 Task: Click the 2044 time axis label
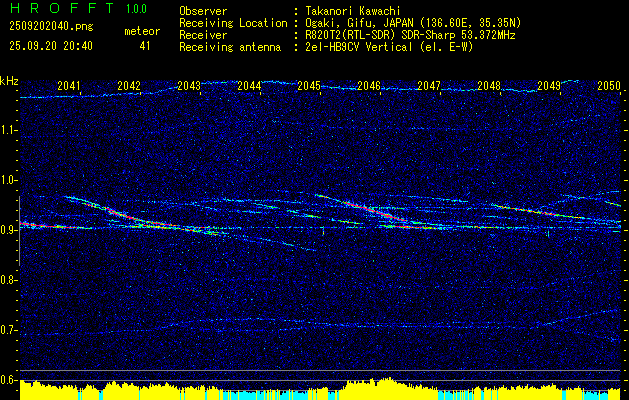coord(249,86)
